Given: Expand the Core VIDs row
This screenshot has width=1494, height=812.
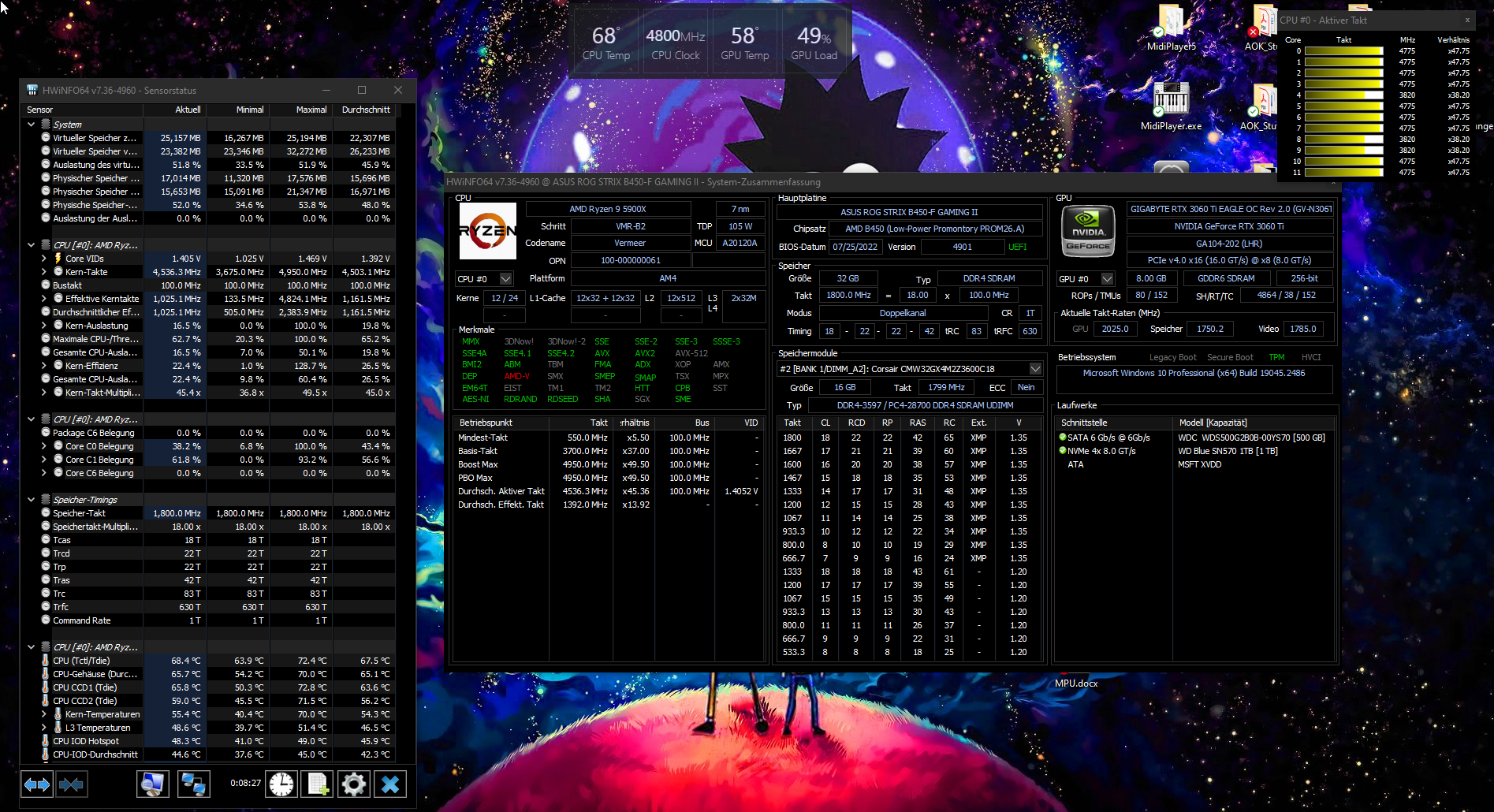Looking at the screenshot, I should 44,259.
